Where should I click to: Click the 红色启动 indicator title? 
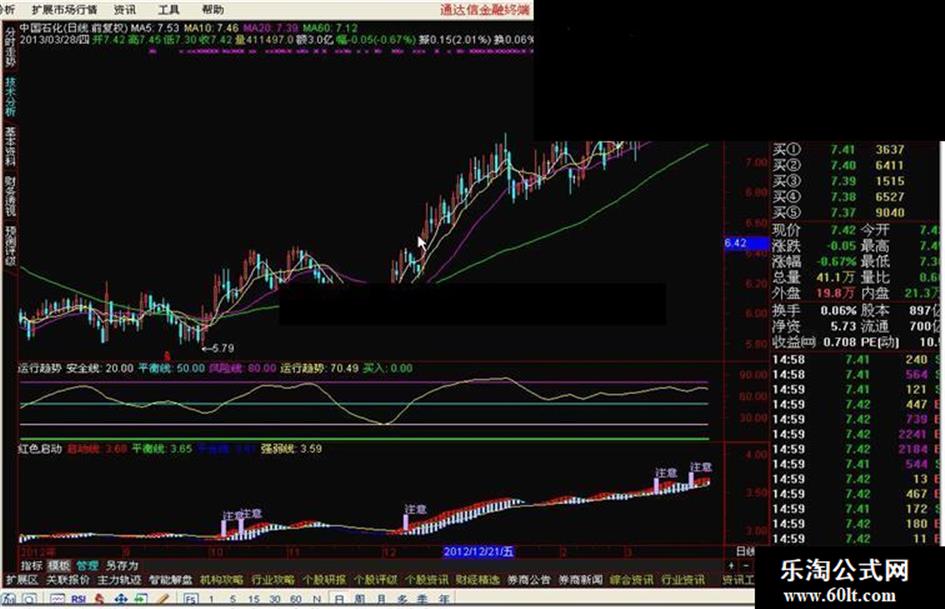(x=40, y=449)
